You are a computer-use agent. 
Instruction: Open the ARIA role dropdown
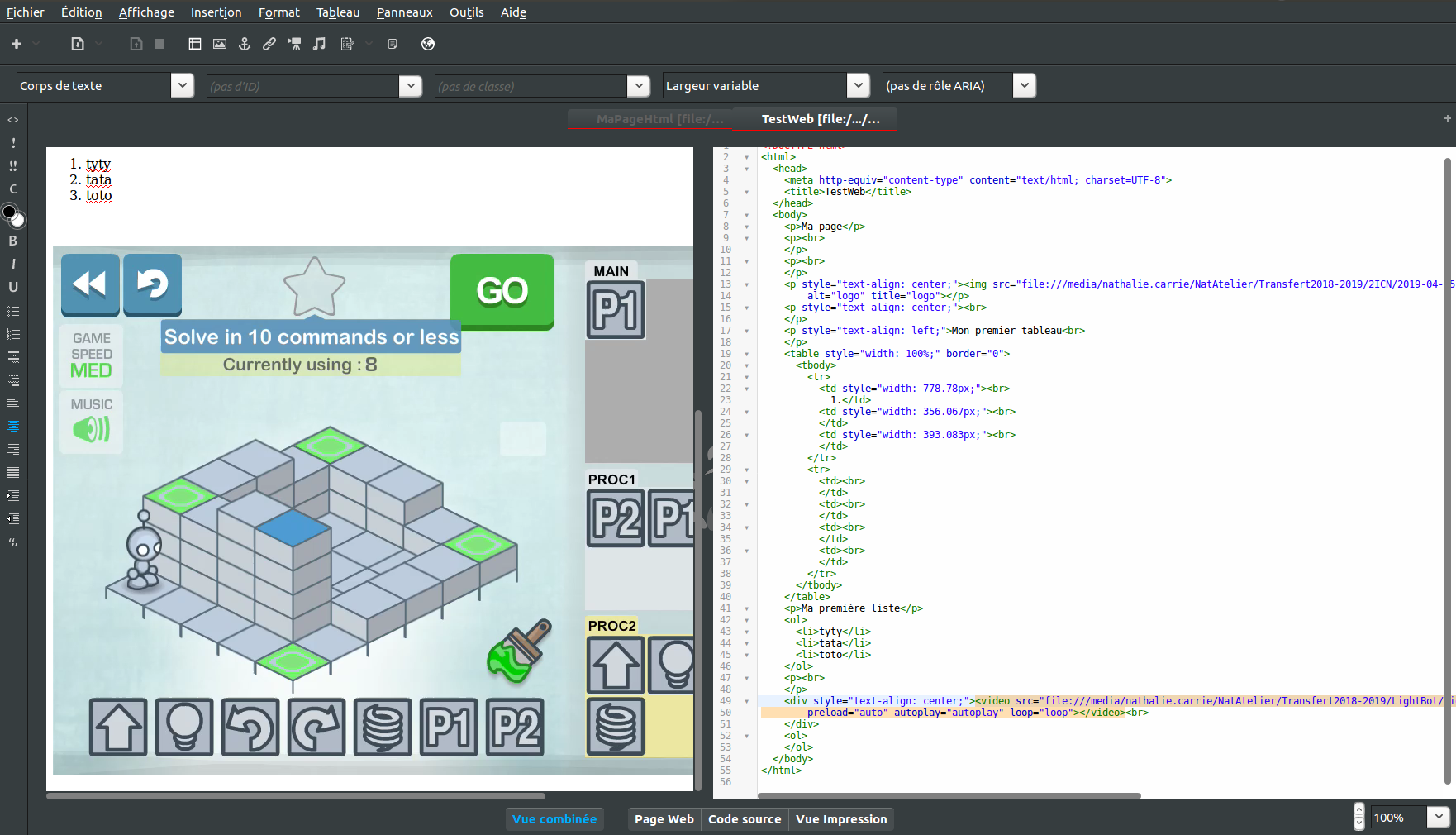click(x=1025, y=86)
